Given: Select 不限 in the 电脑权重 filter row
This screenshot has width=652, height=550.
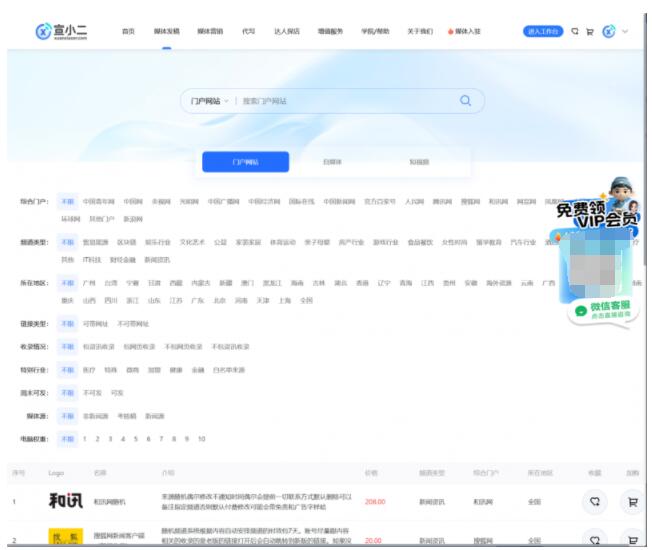Looking at the screenshot, I should (x=67, y=439).
